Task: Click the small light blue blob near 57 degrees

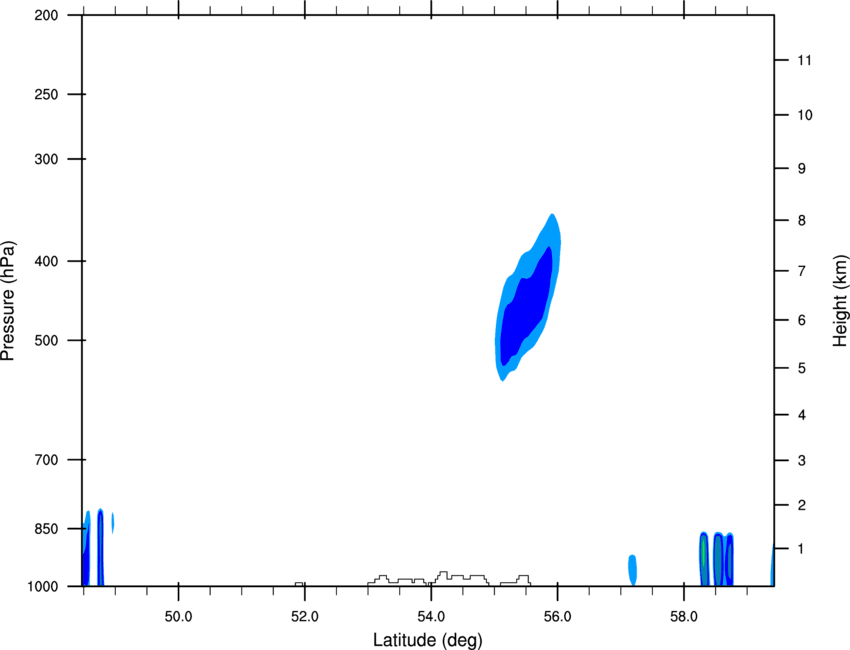Action: [633, 570]
